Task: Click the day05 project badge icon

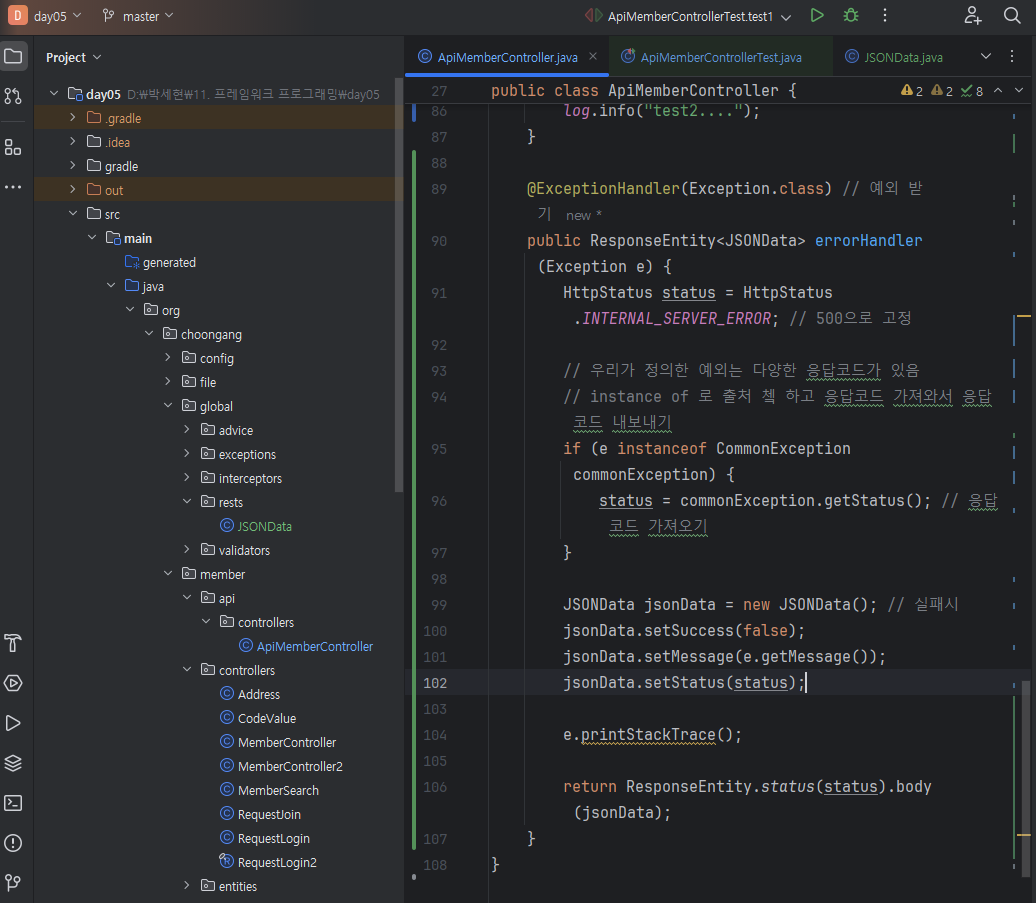Action: click(x=17, y=16)
